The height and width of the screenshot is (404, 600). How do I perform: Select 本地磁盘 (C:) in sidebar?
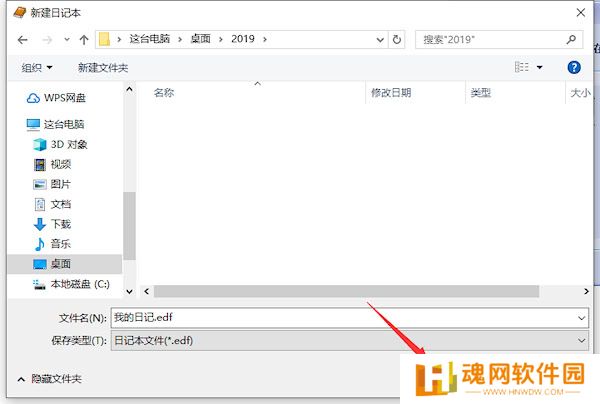tap(72, 284)
